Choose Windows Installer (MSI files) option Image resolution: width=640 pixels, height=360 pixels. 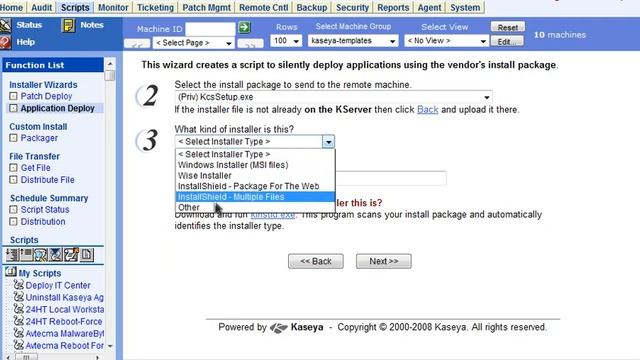(255, 165)
